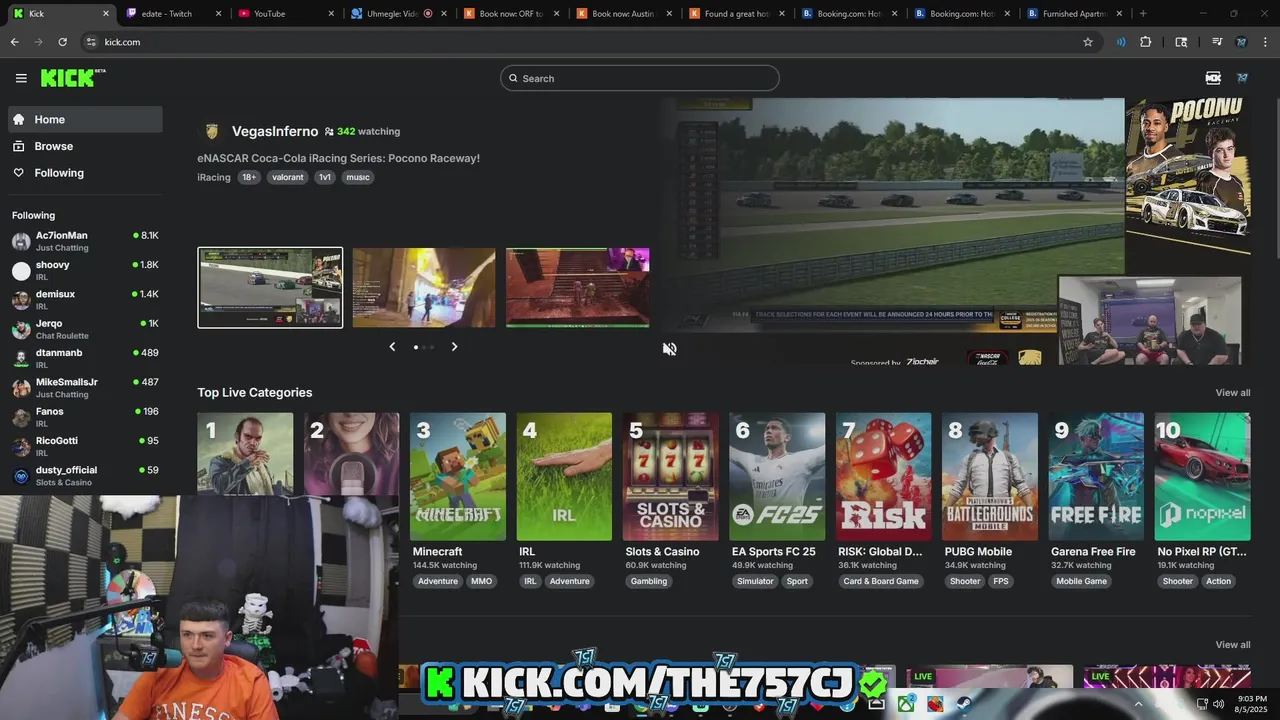Select the third carousel thumbnail with stairs
The height and width of the screenshot is (720, 1280).
click(578, 288)
